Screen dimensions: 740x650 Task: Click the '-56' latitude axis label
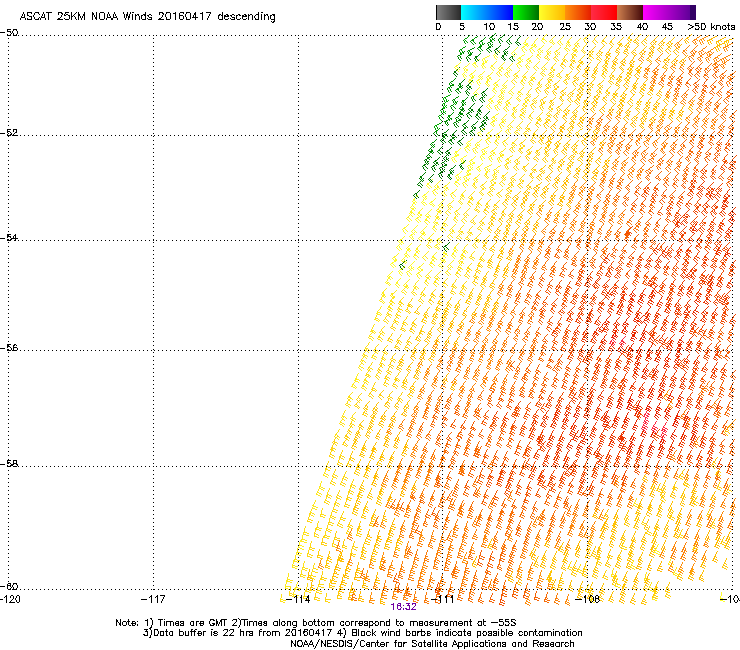click(x=9, y=347)
